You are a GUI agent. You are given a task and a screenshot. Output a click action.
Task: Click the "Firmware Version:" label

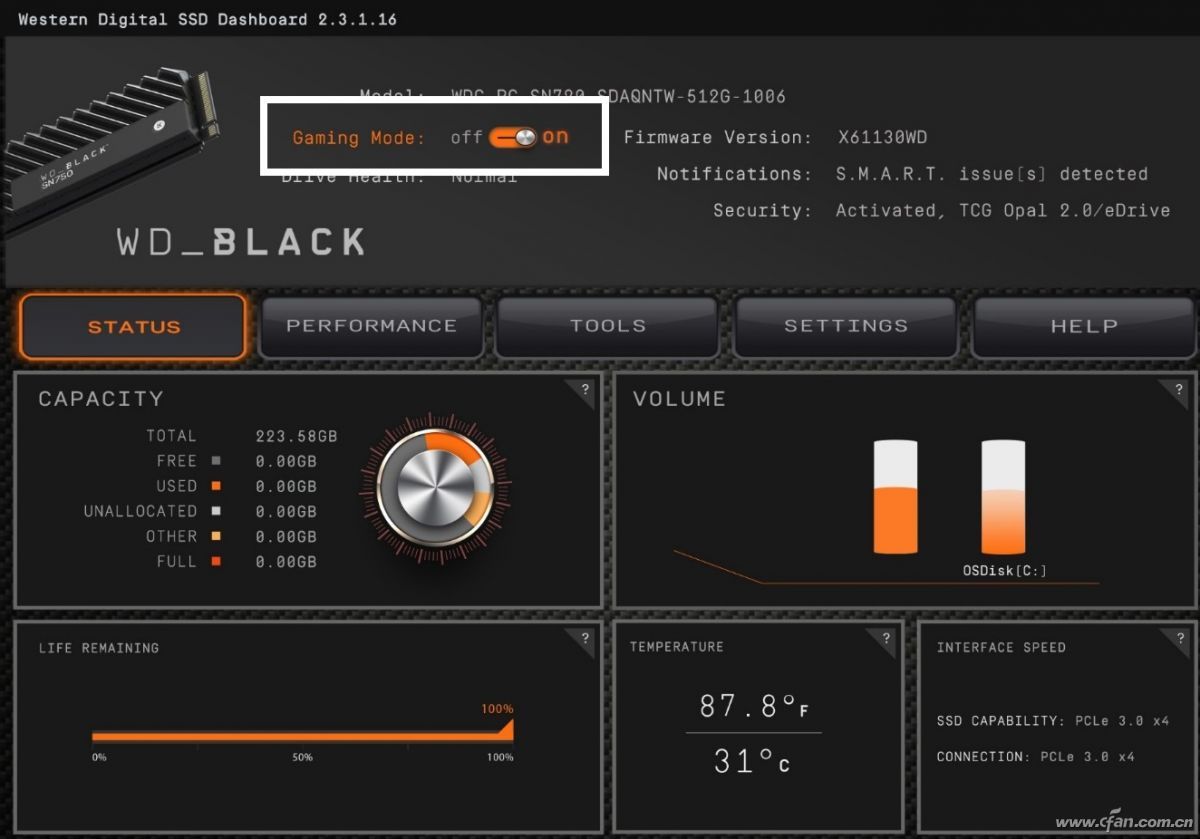[x=718, y=137]
